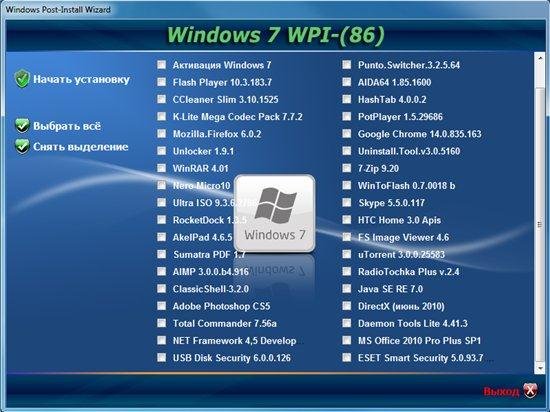550x412 pixels.
Task: Enable Sumatra PDF checkbox
Action: point(161,254)
